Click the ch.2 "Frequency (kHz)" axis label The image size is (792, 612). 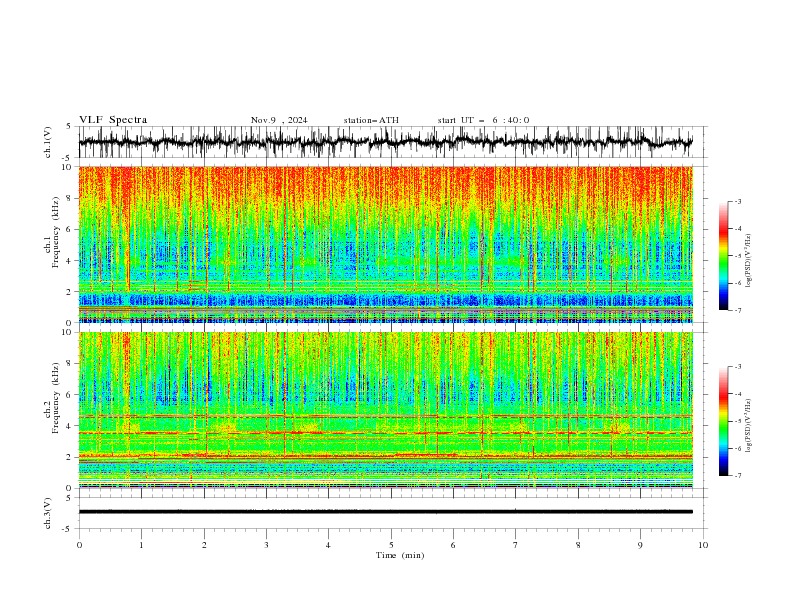click(x=57, y=398)
